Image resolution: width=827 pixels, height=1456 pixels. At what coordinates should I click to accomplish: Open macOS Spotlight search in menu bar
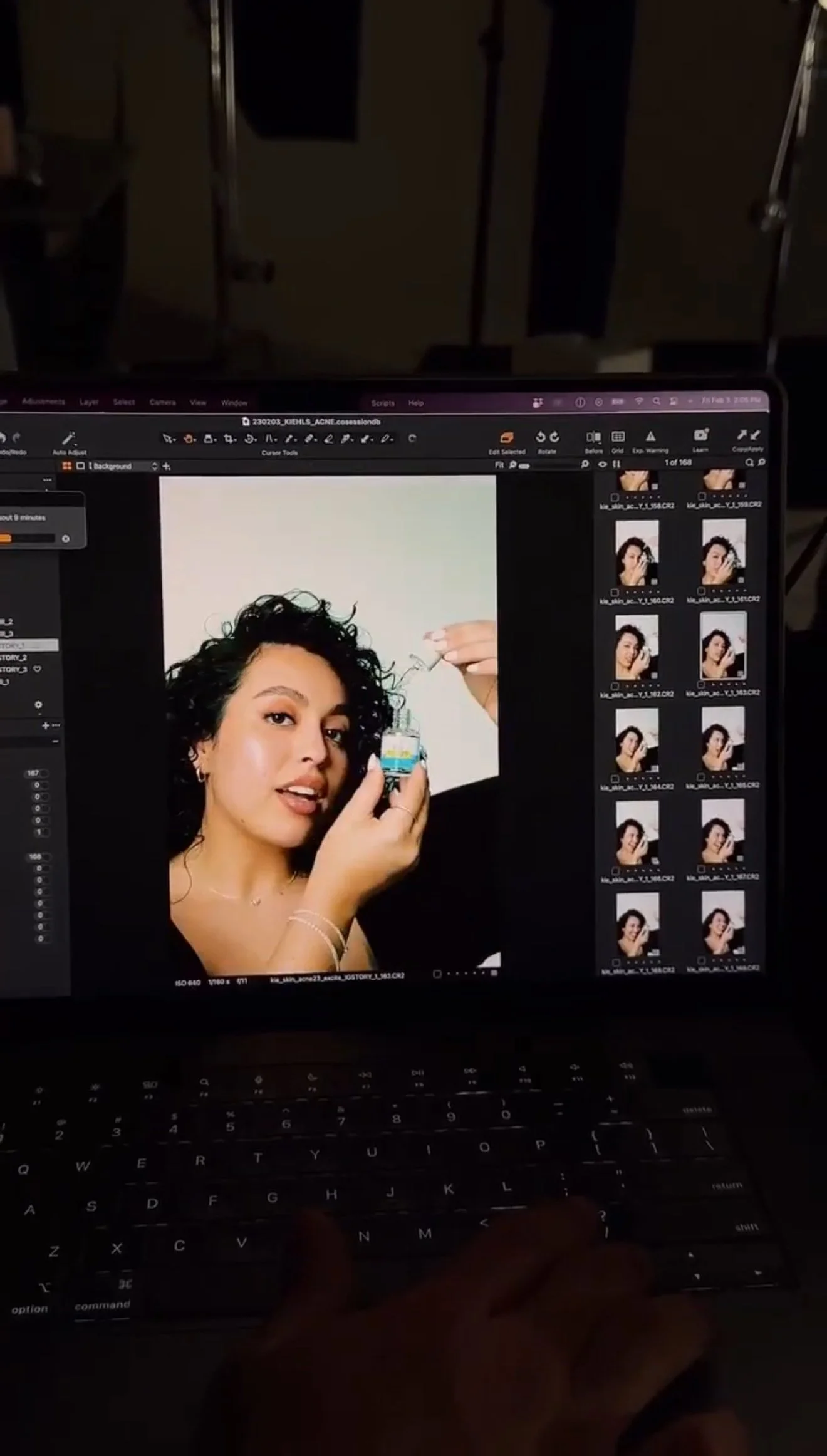(657, 401)
